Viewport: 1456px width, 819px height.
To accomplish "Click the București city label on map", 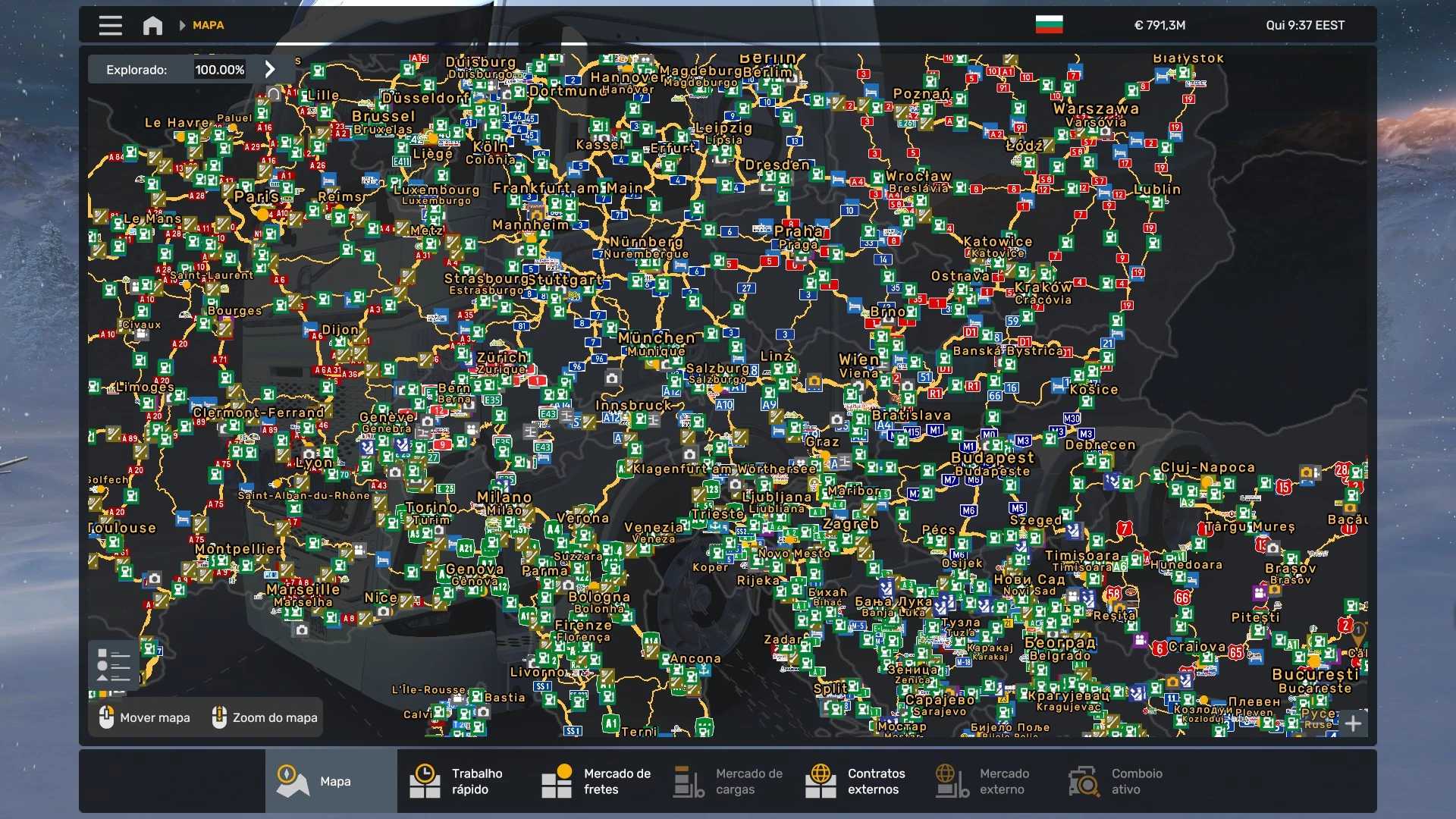I will point(1315,674).
